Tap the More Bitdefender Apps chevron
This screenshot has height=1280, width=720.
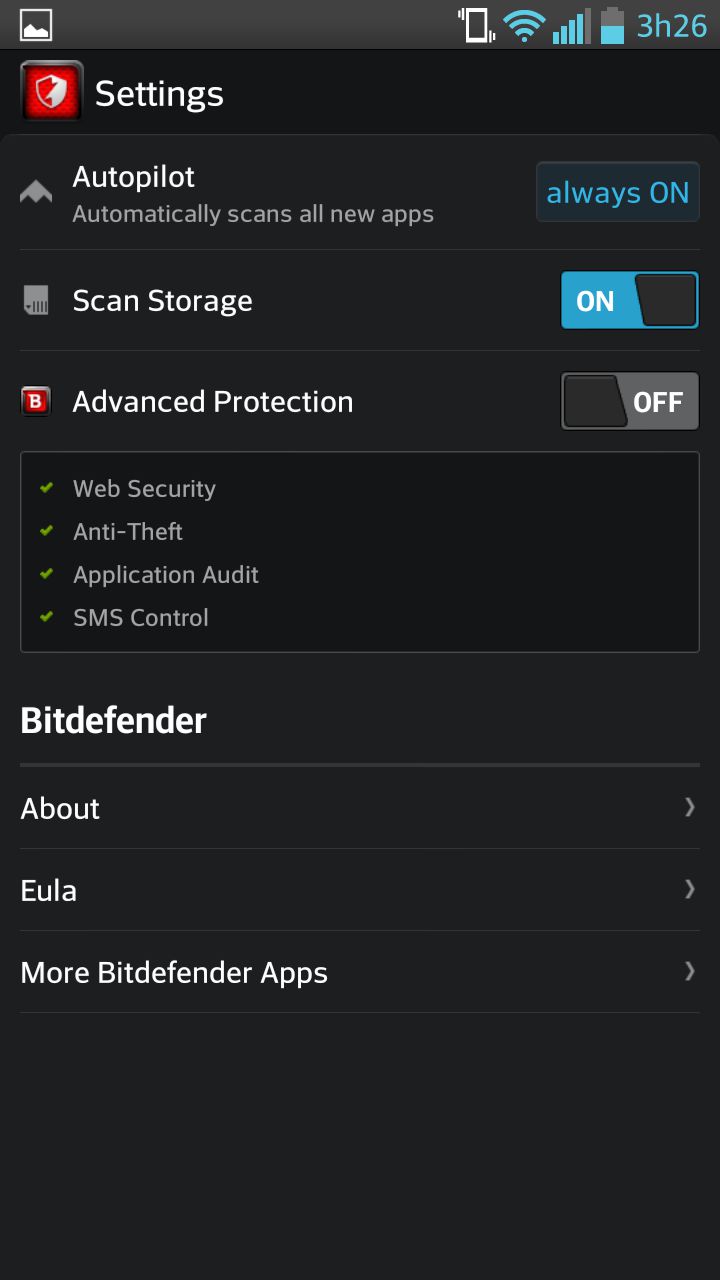[689, 971]
